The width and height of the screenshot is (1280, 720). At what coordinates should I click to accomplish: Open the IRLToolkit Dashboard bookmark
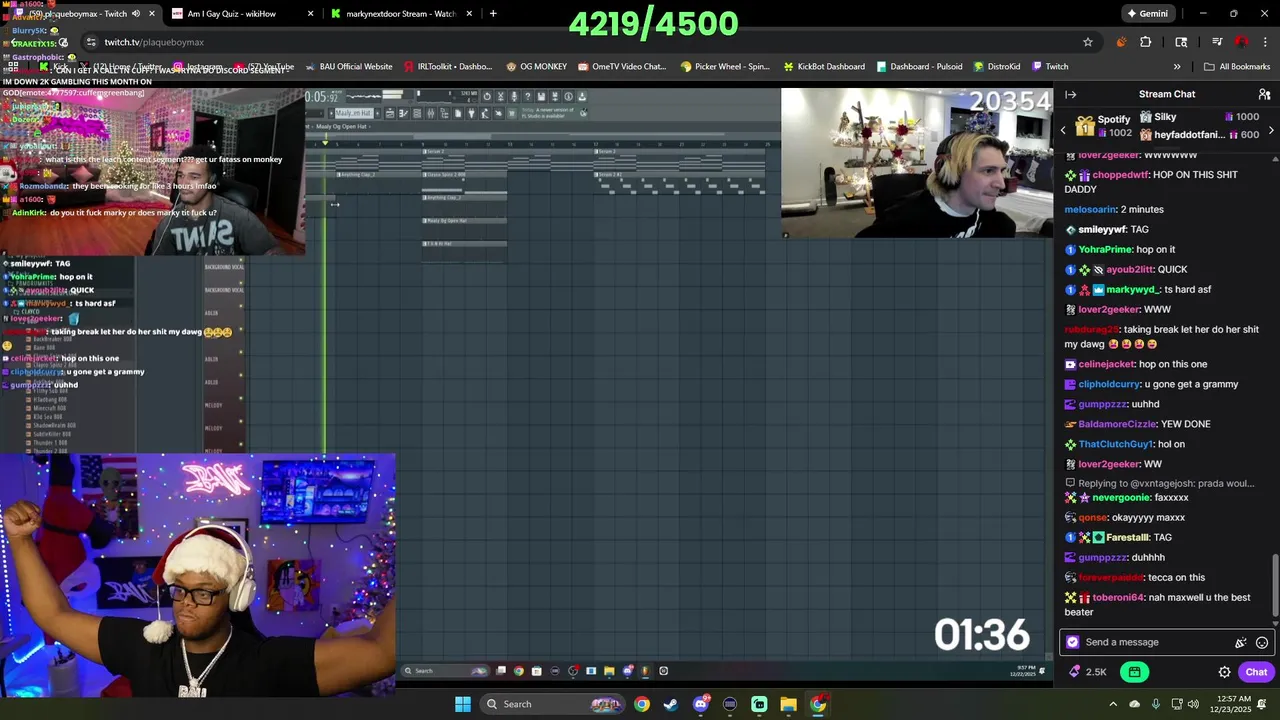pos(448,67)
